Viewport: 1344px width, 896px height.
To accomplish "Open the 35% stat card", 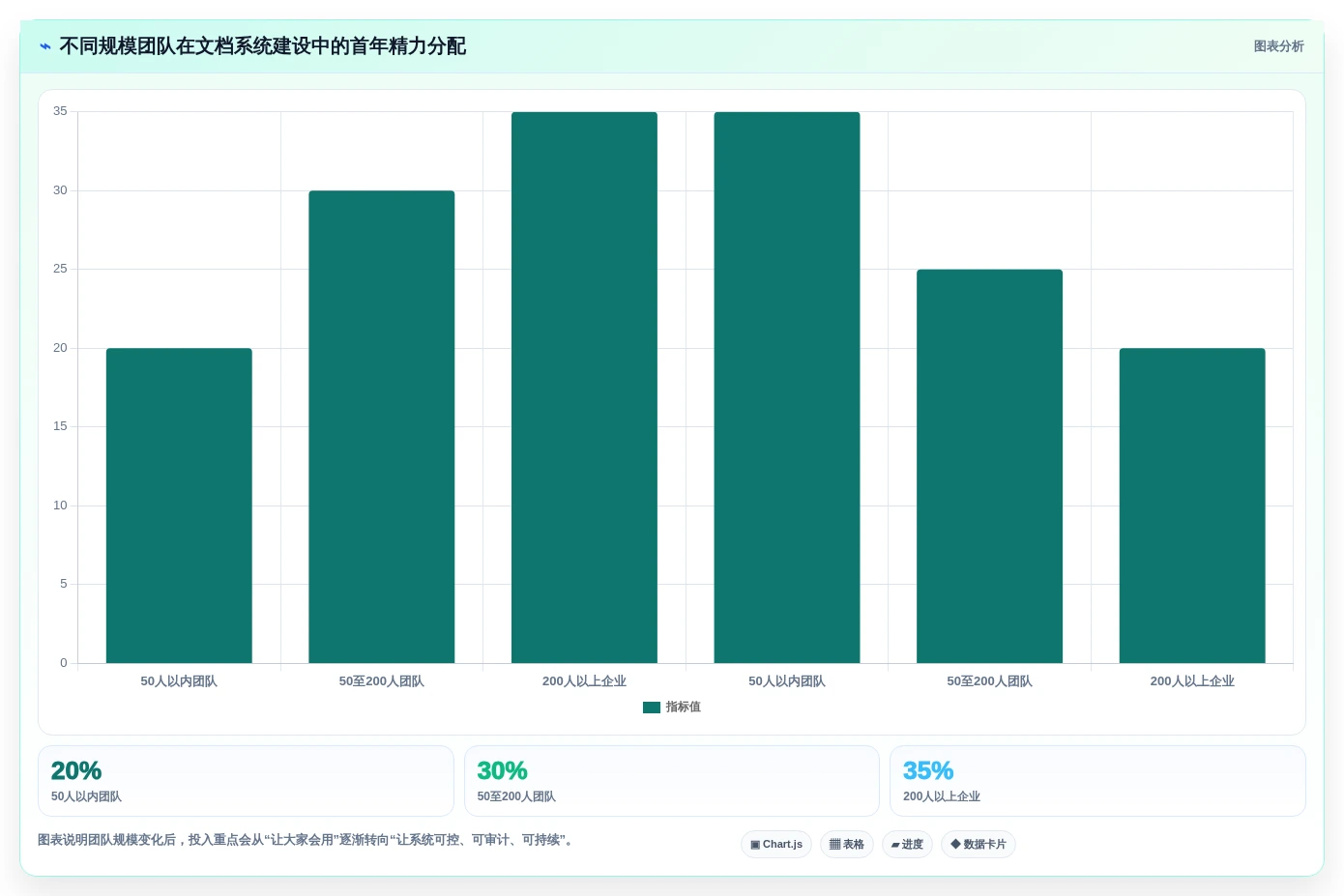I will pyautogui.click(x=1097, y=781).
